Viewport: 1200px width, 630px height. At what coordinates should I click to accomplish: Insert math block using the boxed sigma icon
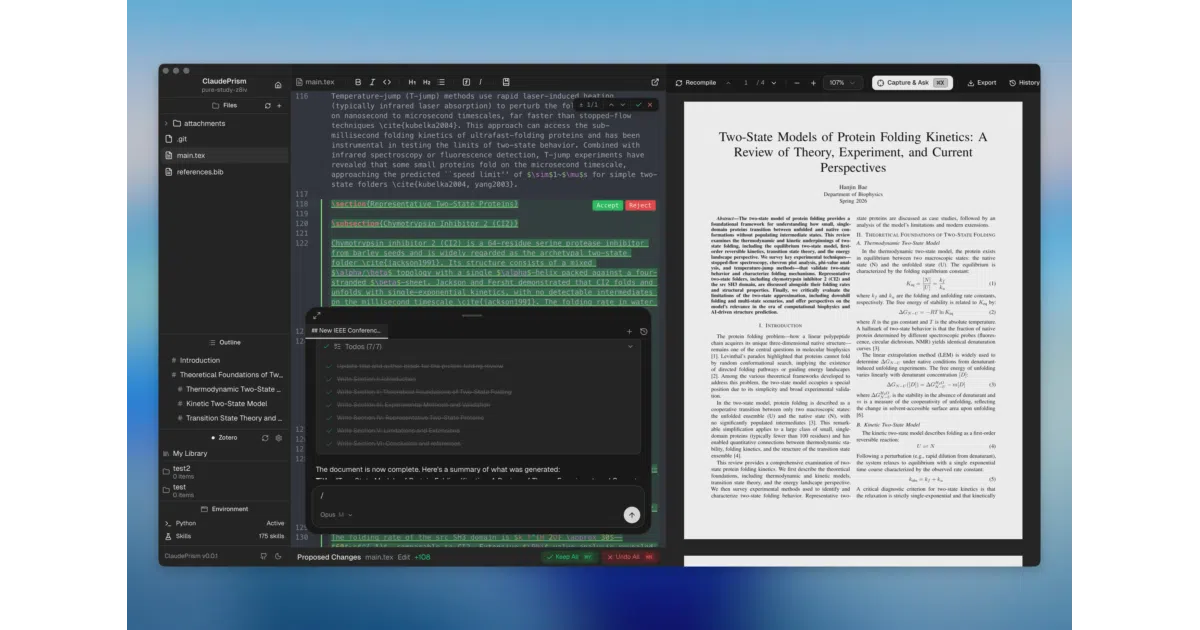pos(465,82)
